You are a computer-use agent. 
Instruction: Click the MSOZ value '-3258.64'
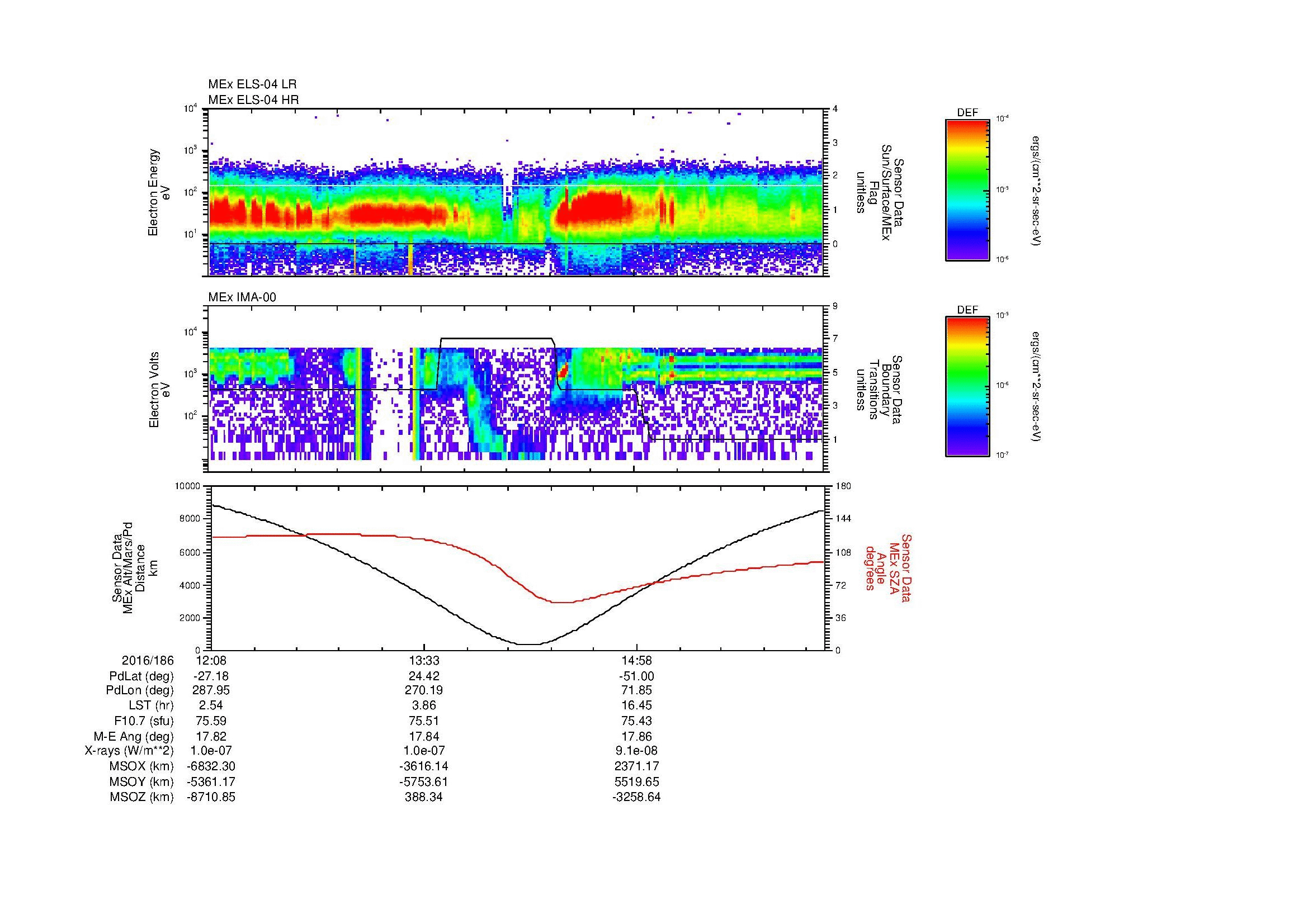point(636,797)
